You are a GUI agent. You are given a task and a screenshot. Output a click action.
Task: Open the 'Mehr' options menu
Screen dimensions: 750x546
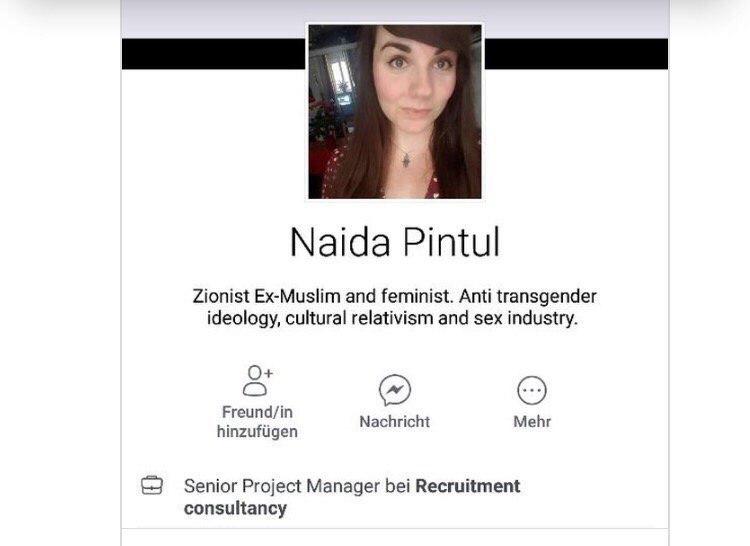[532, 422]
